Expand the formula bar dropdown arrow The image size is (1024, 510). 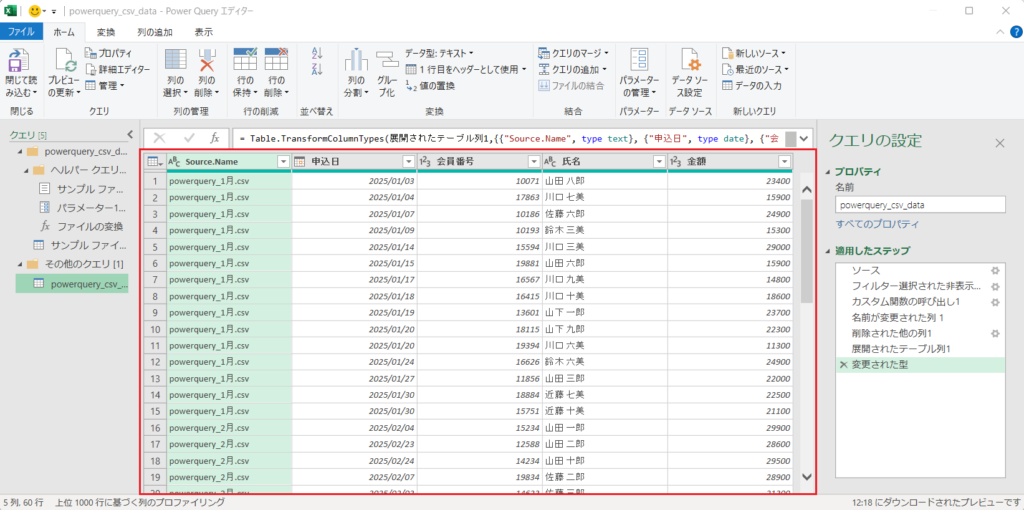[804, 138]
